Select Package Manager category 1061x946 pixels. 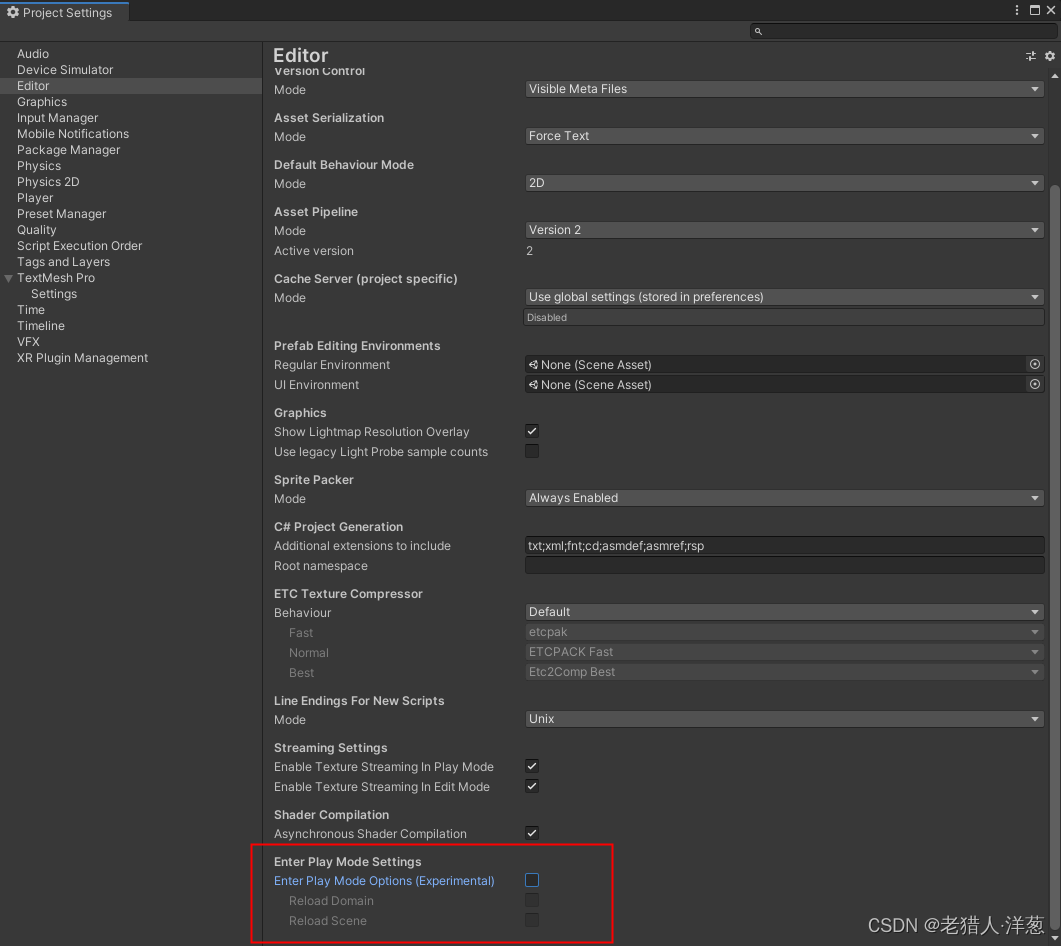(x=68, y=150)
